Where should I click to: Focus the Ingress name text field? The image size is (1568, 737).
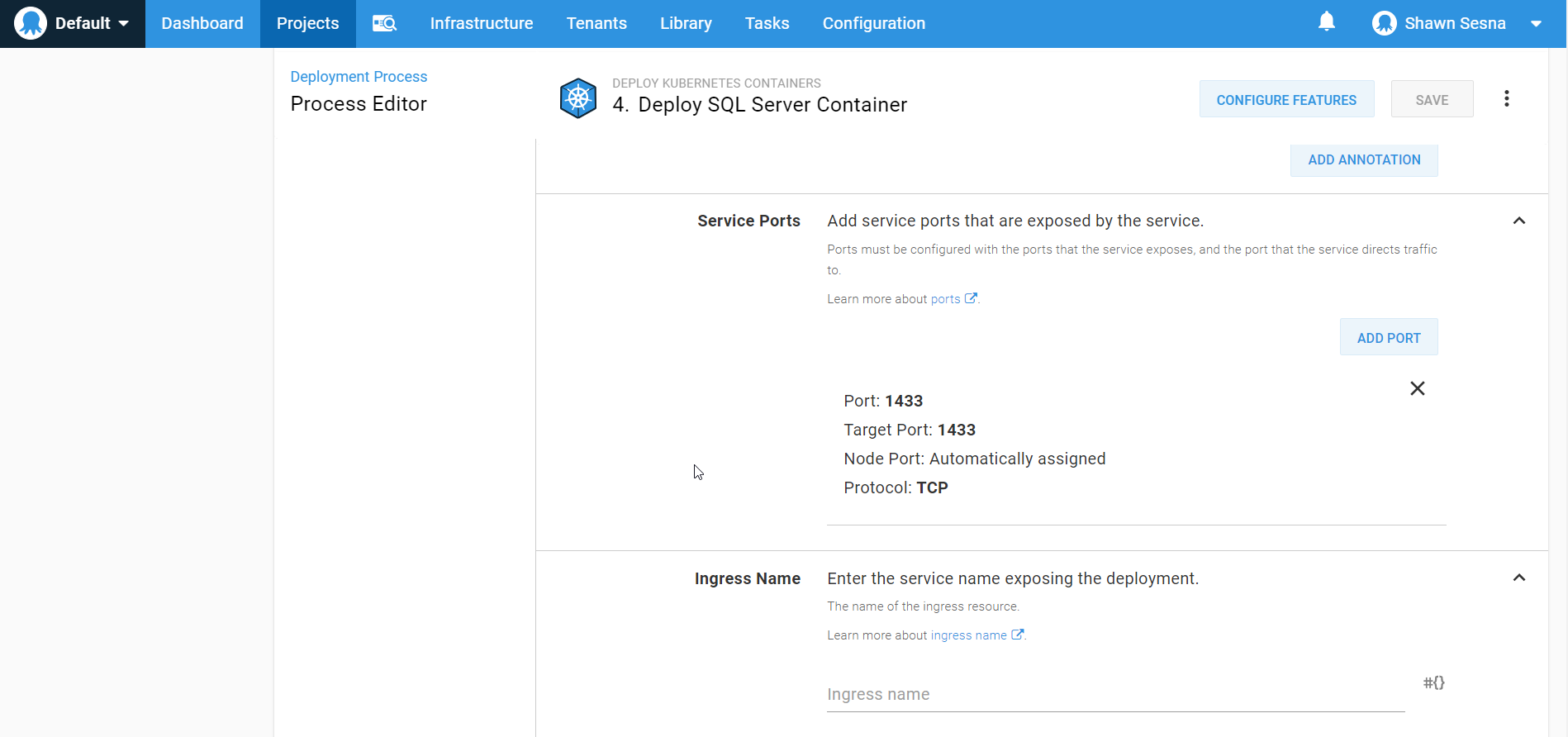tap(1115, 694)
